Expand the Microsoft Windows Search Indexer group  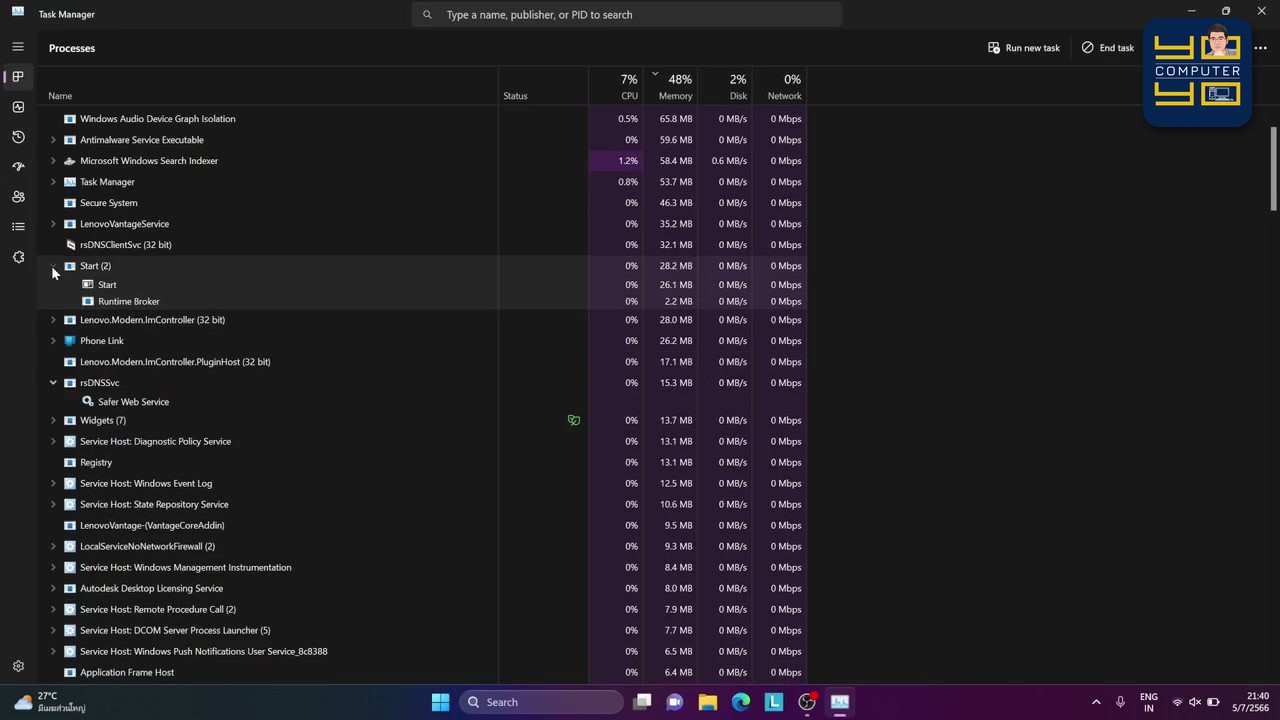pos(53,161)
